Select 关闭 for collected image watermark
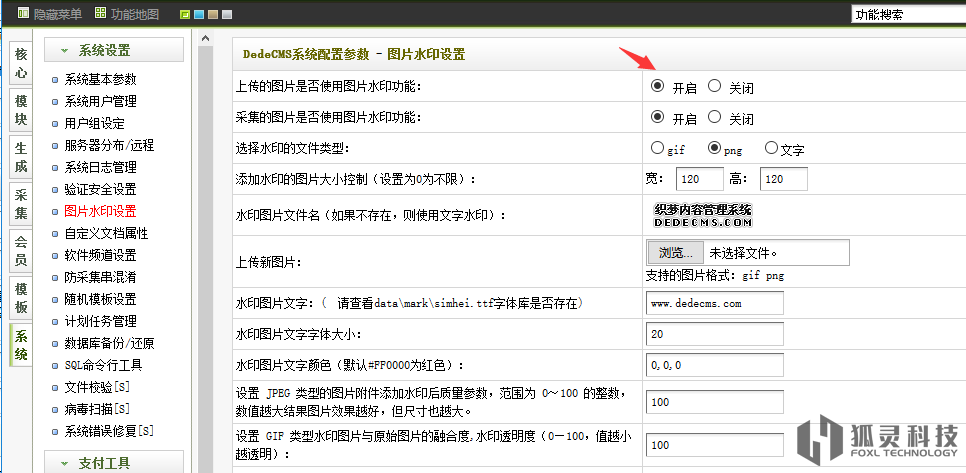This screenshot has width=966, height=473. 714,118
